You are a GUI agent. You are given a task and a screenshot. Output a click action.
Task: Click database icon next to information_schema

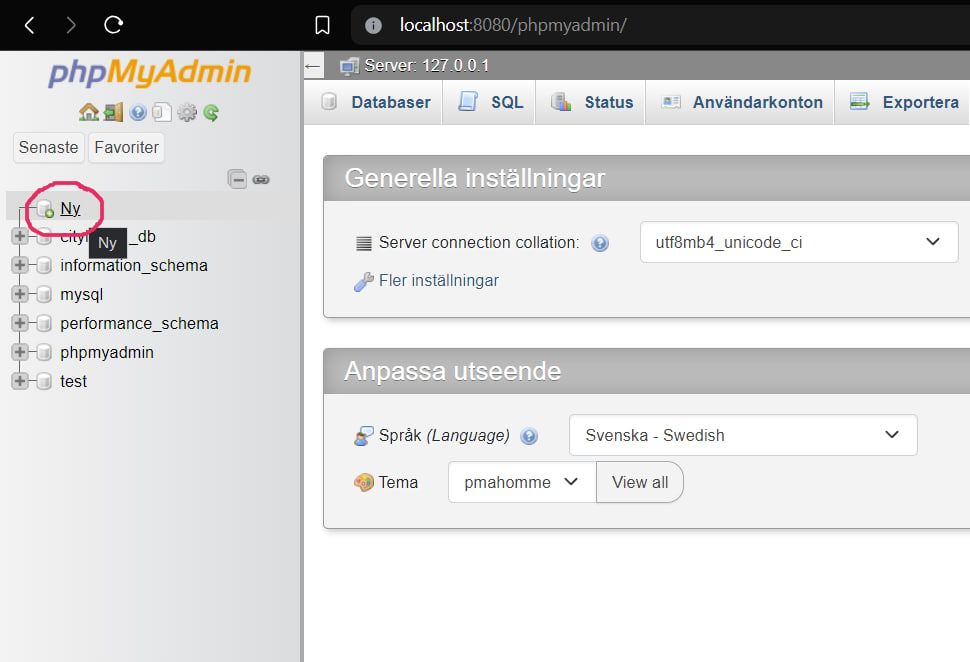[44, 265]
